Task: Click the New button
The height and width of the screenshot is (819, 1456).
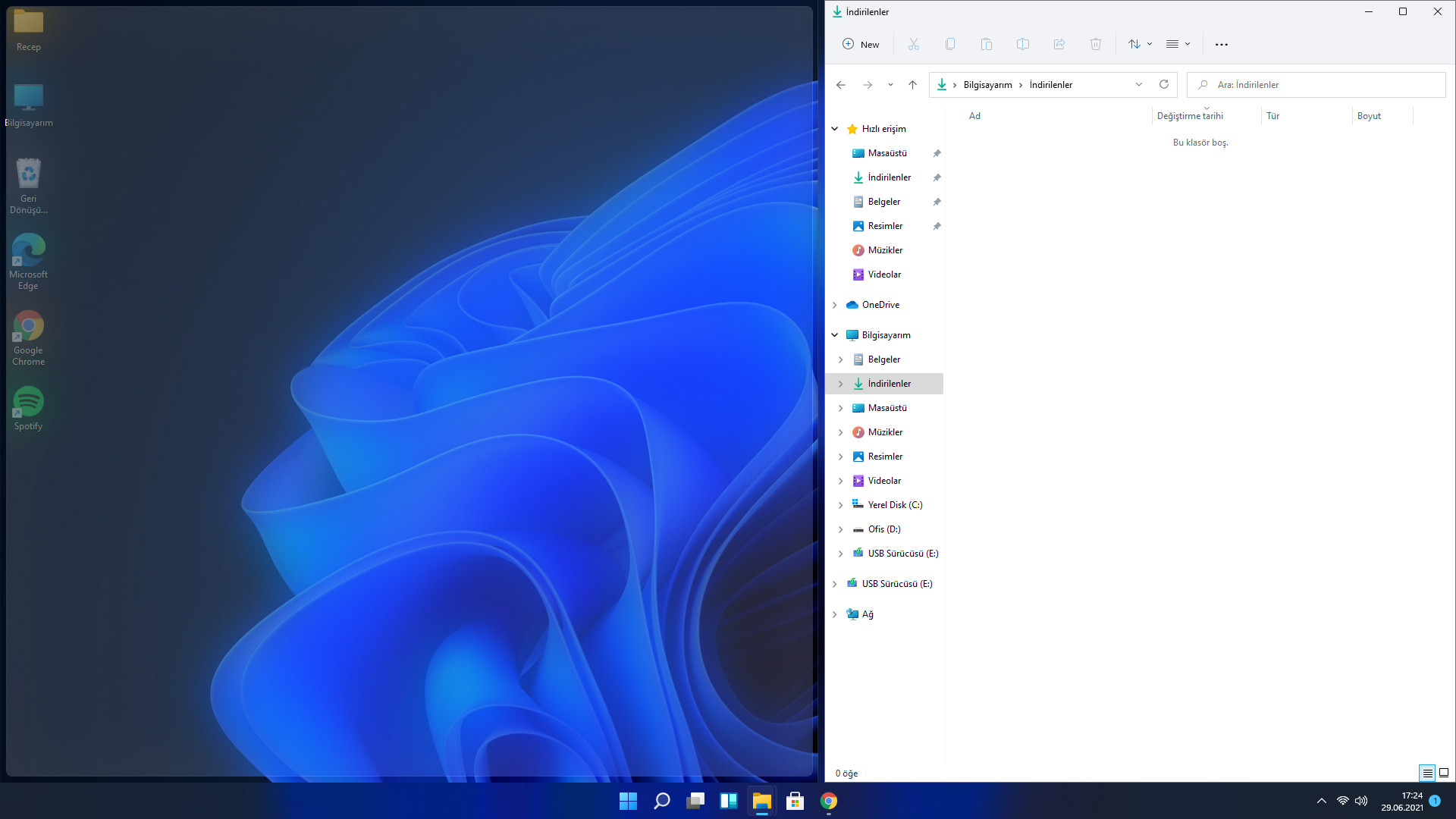Action: [x=861, y=44]
